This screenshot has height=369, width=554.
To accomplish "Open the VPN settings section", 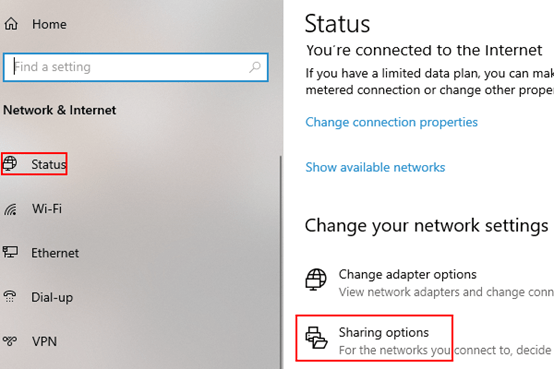I will point(44,342).
